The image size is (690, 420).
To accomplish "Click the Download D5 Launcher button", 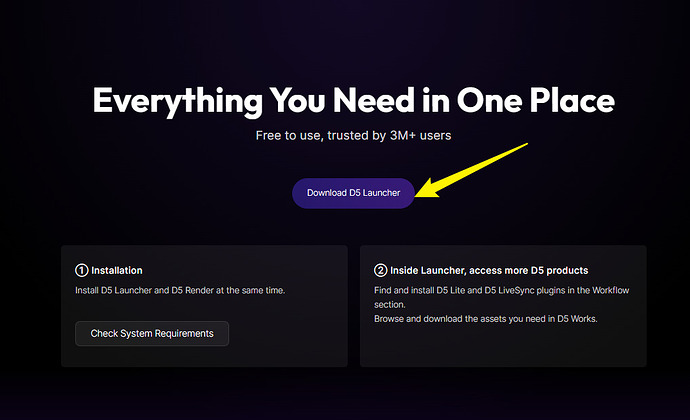I will coord(353,193).
